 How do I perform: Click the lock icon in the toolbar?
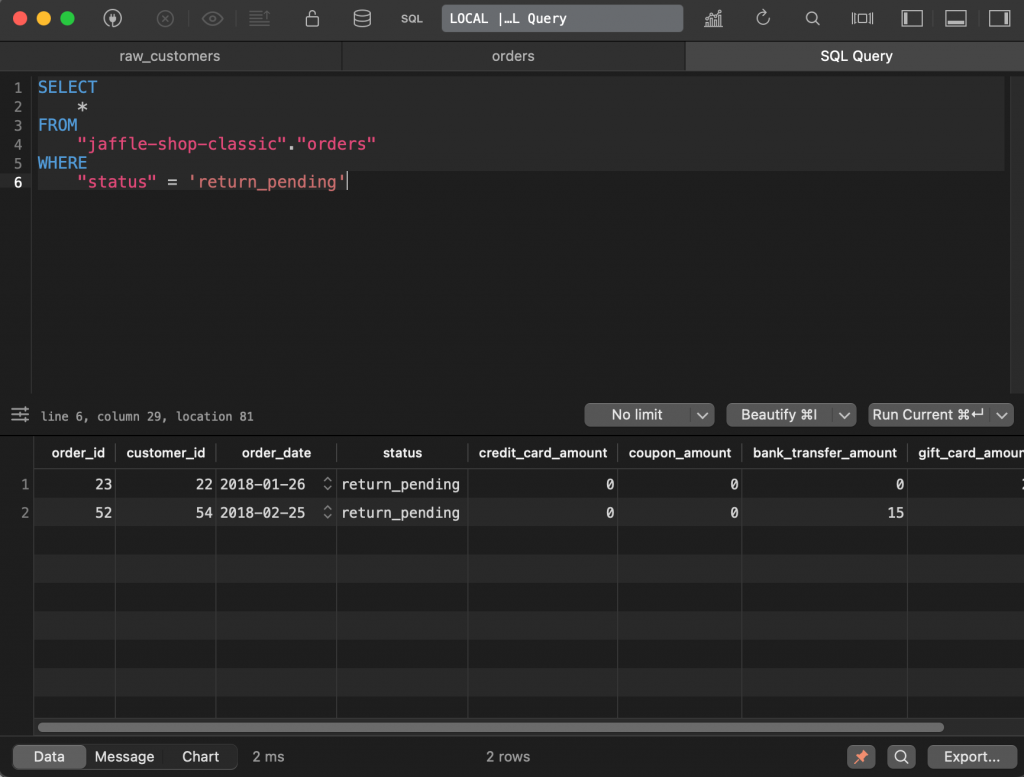[x=312, y=18]
